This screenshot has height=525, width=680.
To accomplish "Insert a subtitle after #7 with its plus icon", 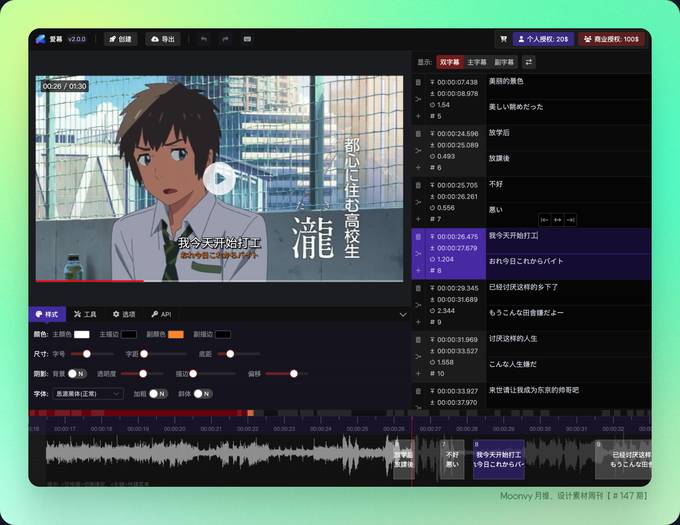I will 418,219.
